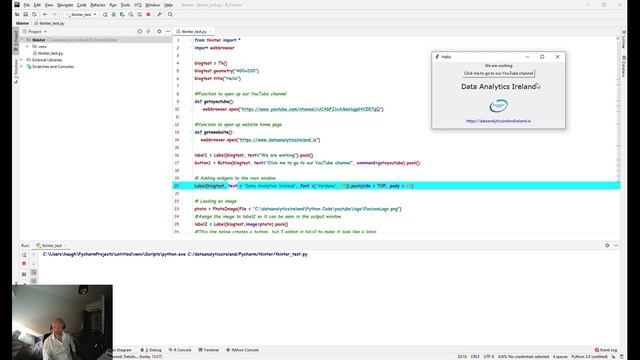The width and height of the screenshot is (640, 360).
Task: Click the Open folder toolbar icon
Action: (17, 14)
